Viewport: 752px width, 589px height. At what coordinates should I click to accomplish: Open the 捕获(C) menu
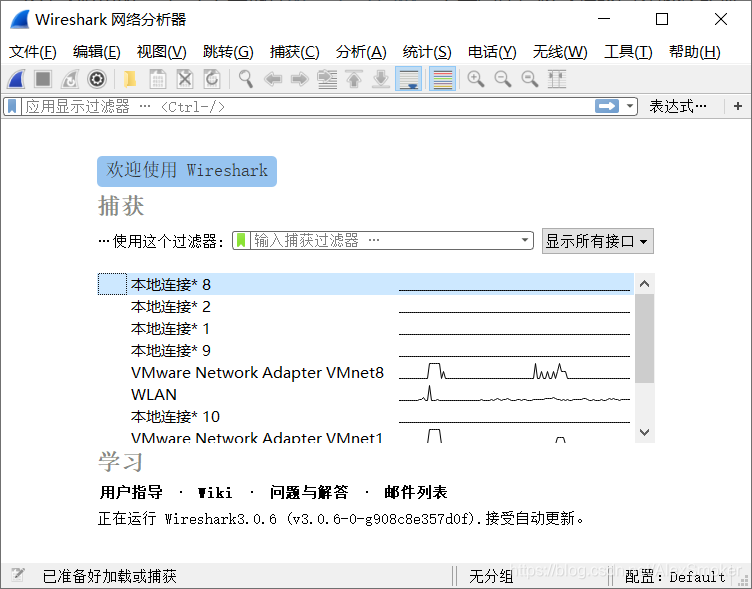[x=294, y=52]
